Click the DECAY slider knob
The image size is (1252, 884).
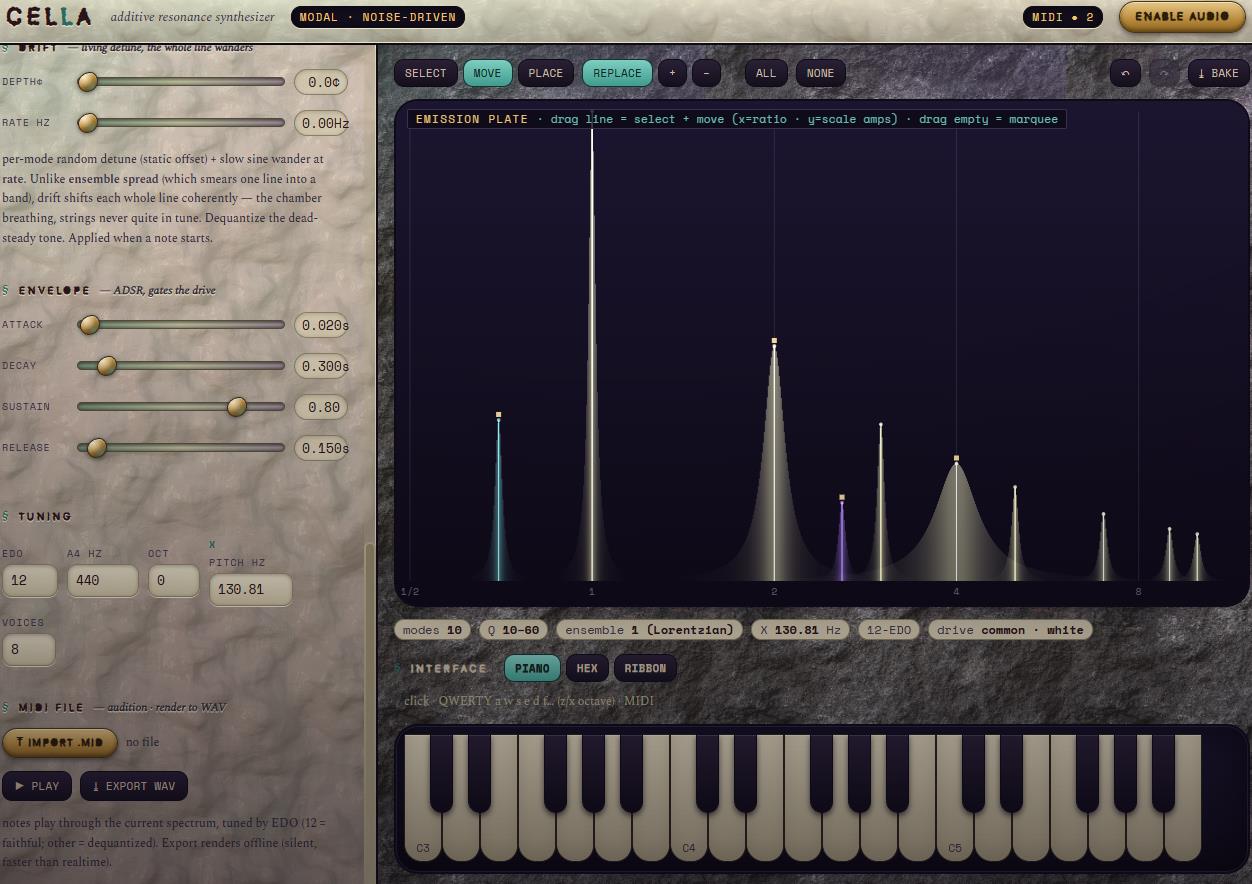[x=106, y=366]
